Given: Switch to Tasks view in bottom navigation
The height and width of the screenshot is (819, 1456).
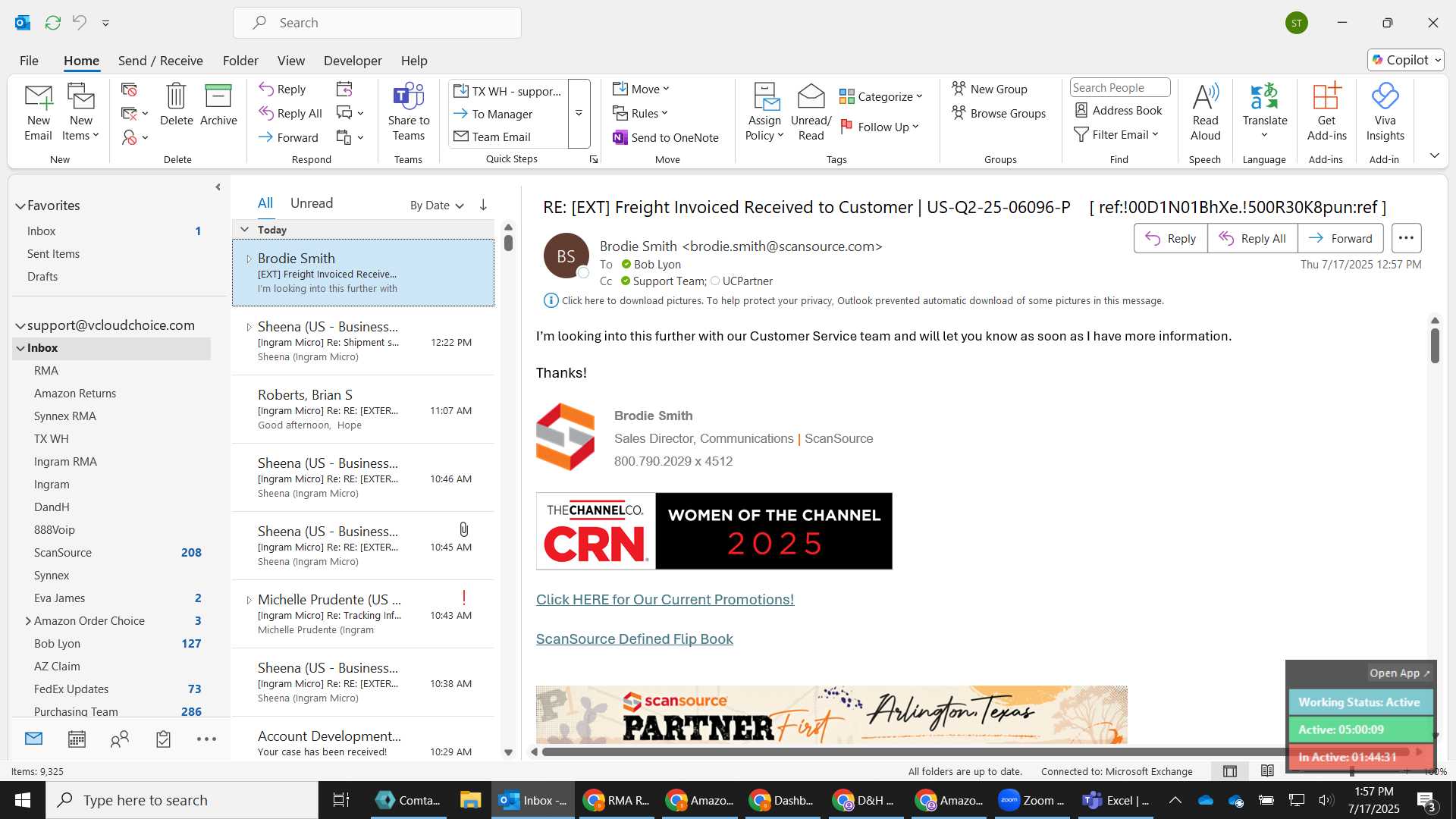Looking at the screenshot, I should 163,739.
